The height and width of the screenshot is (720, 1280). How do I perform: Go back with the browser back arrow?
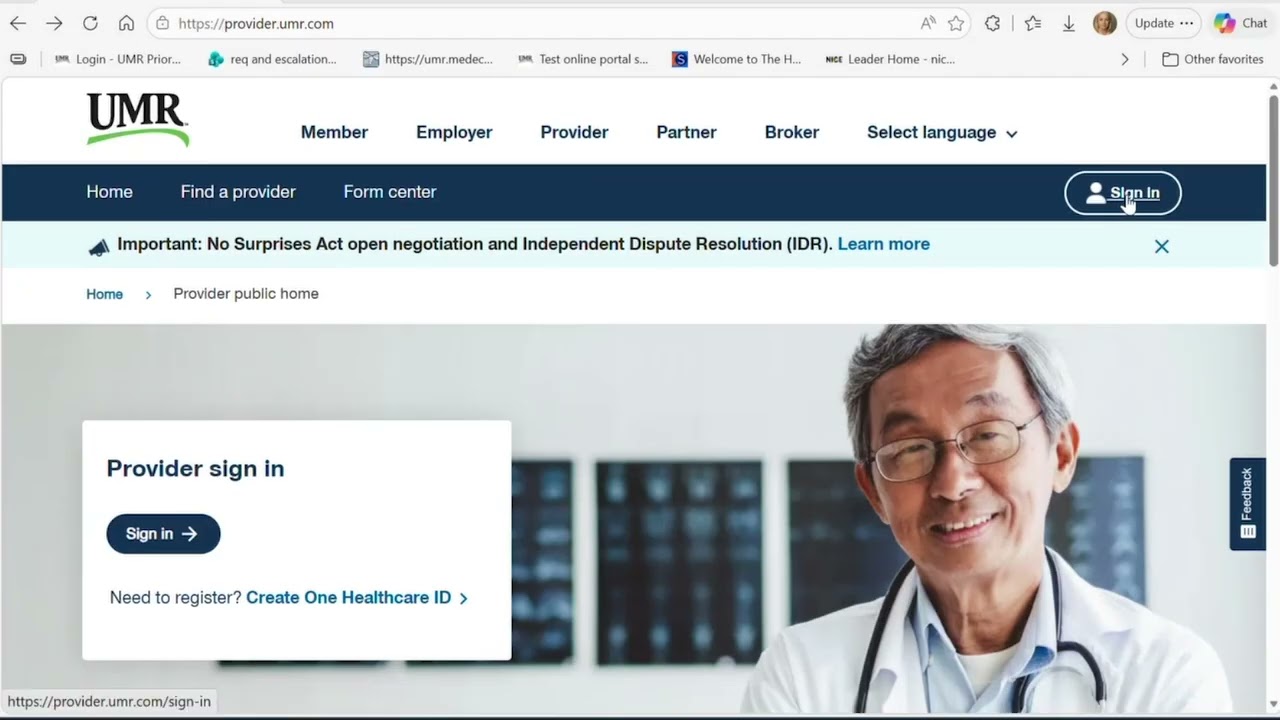click(x=18, y=23)
